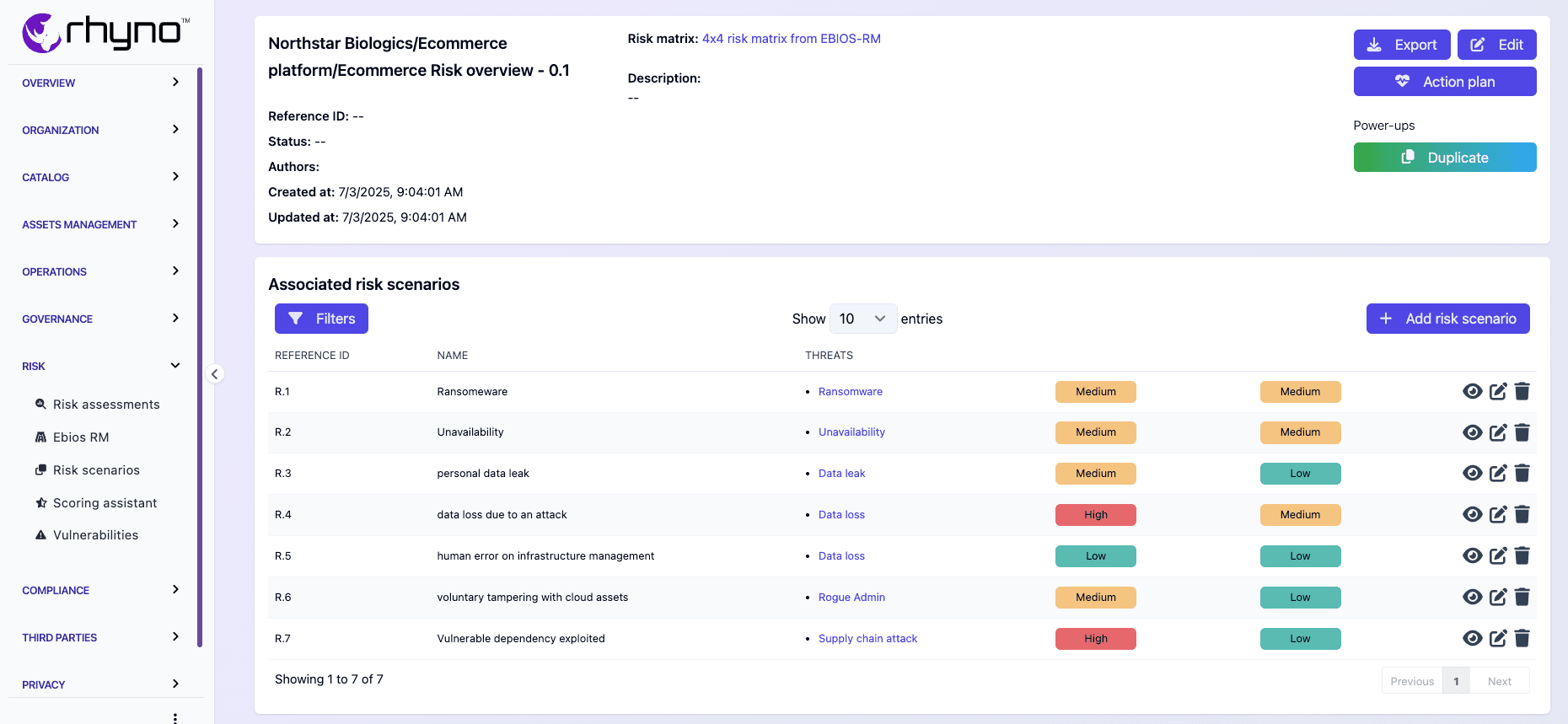Viewport: 1568px width, 724px height.
Task: Click the edit icon for Ransomware row
Action: 1497,391
